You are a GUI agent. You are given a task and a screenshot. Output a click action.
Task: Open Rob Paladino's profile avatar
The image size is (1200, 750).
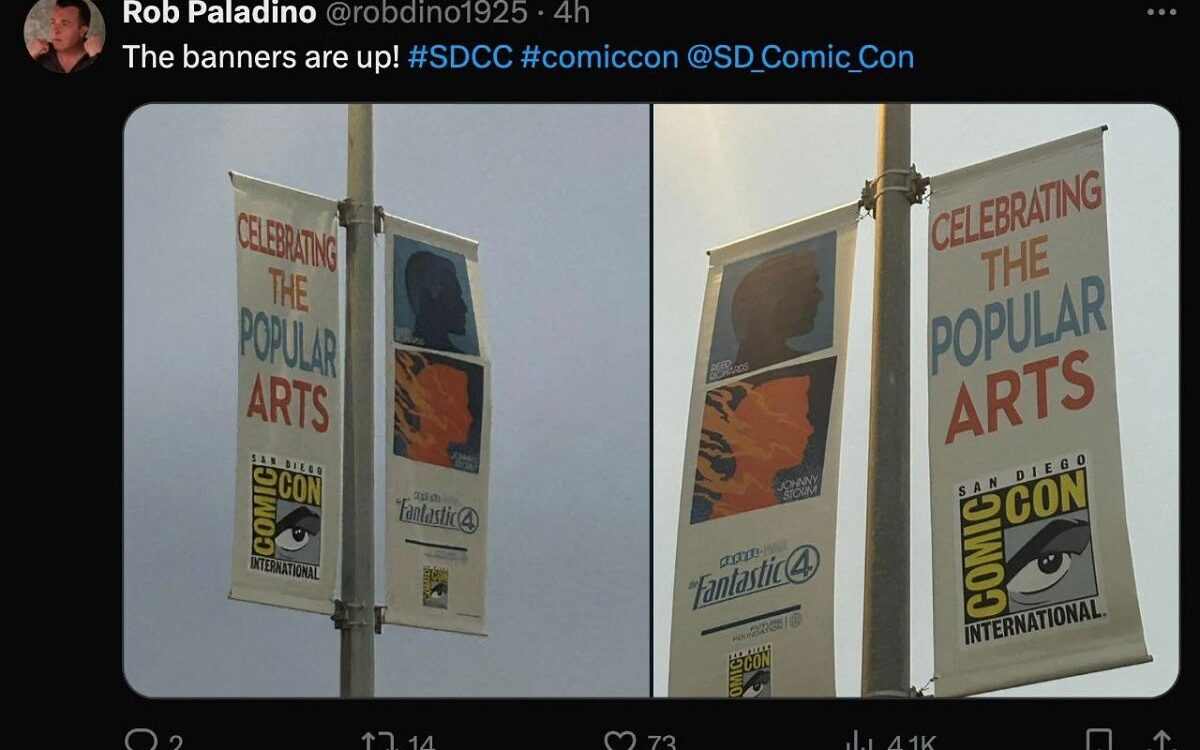point(65,34)
